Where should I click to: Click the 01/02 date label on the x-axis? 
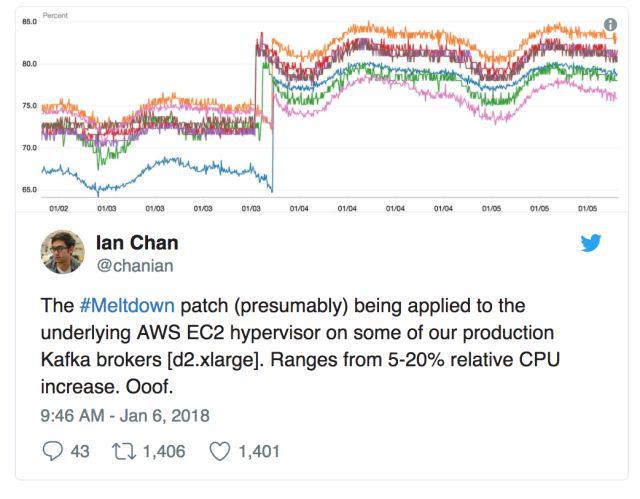tap(58, 208)
